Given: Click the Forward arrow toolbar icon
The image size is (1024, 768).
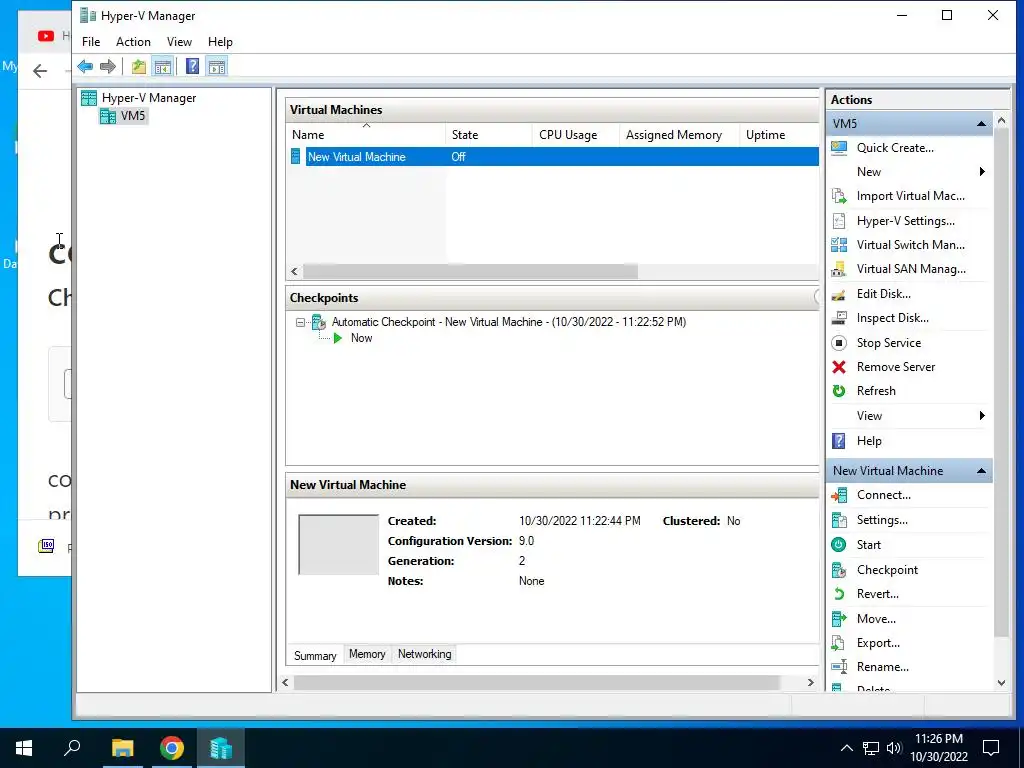Looking at the screenshot, I should coord(108,66).
